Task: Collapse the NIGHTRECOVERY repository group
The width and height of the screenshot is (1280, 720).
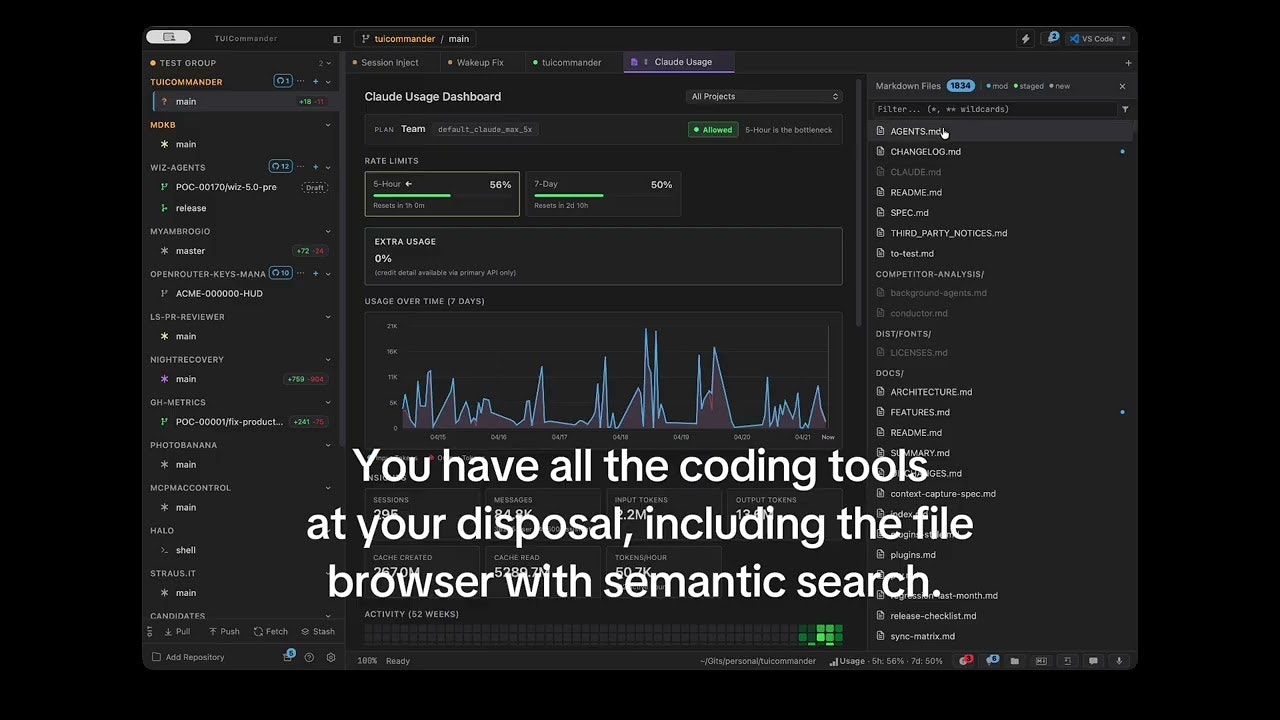Action: click(x=328, y=359)
